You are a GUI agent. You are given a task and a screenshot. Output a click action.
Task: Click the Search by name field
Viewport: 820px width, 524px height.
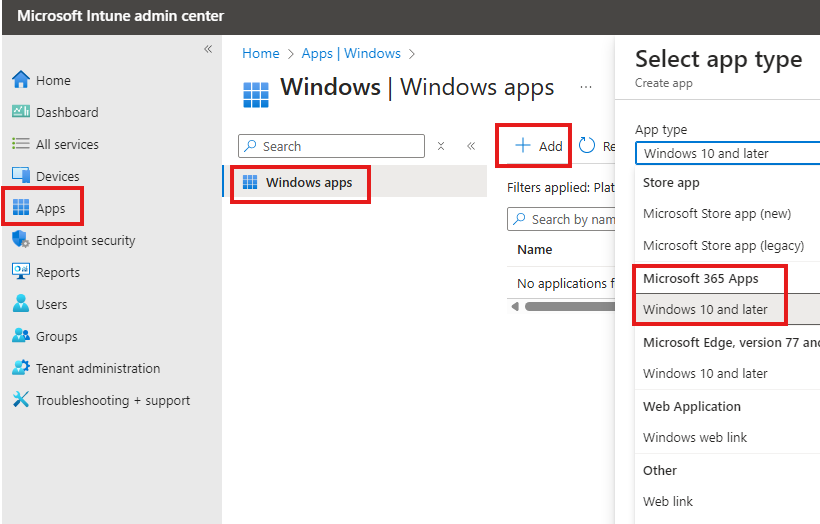point(561,219)
